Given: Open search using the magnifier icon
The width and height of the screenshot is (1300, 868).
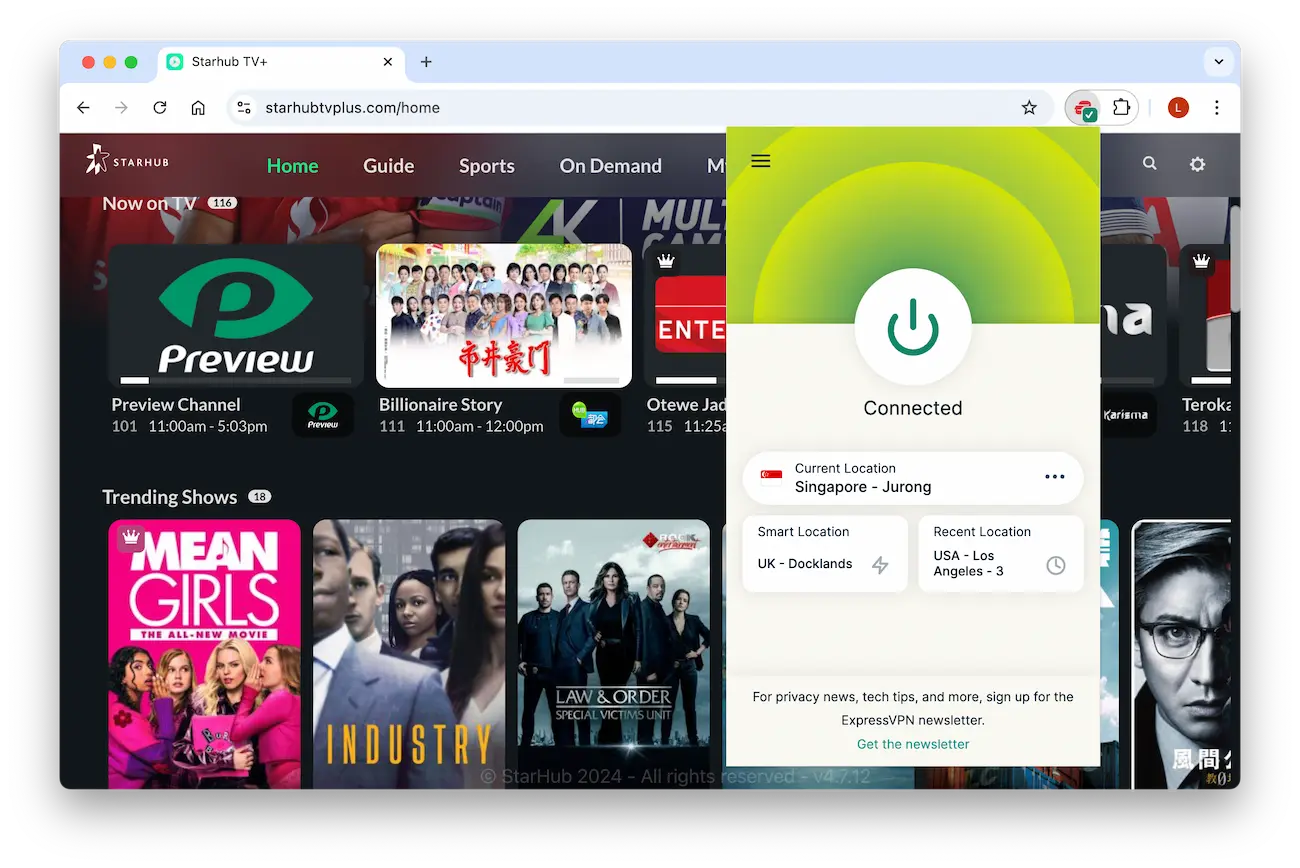Looking at the screenshot, I should [1149, 162].
